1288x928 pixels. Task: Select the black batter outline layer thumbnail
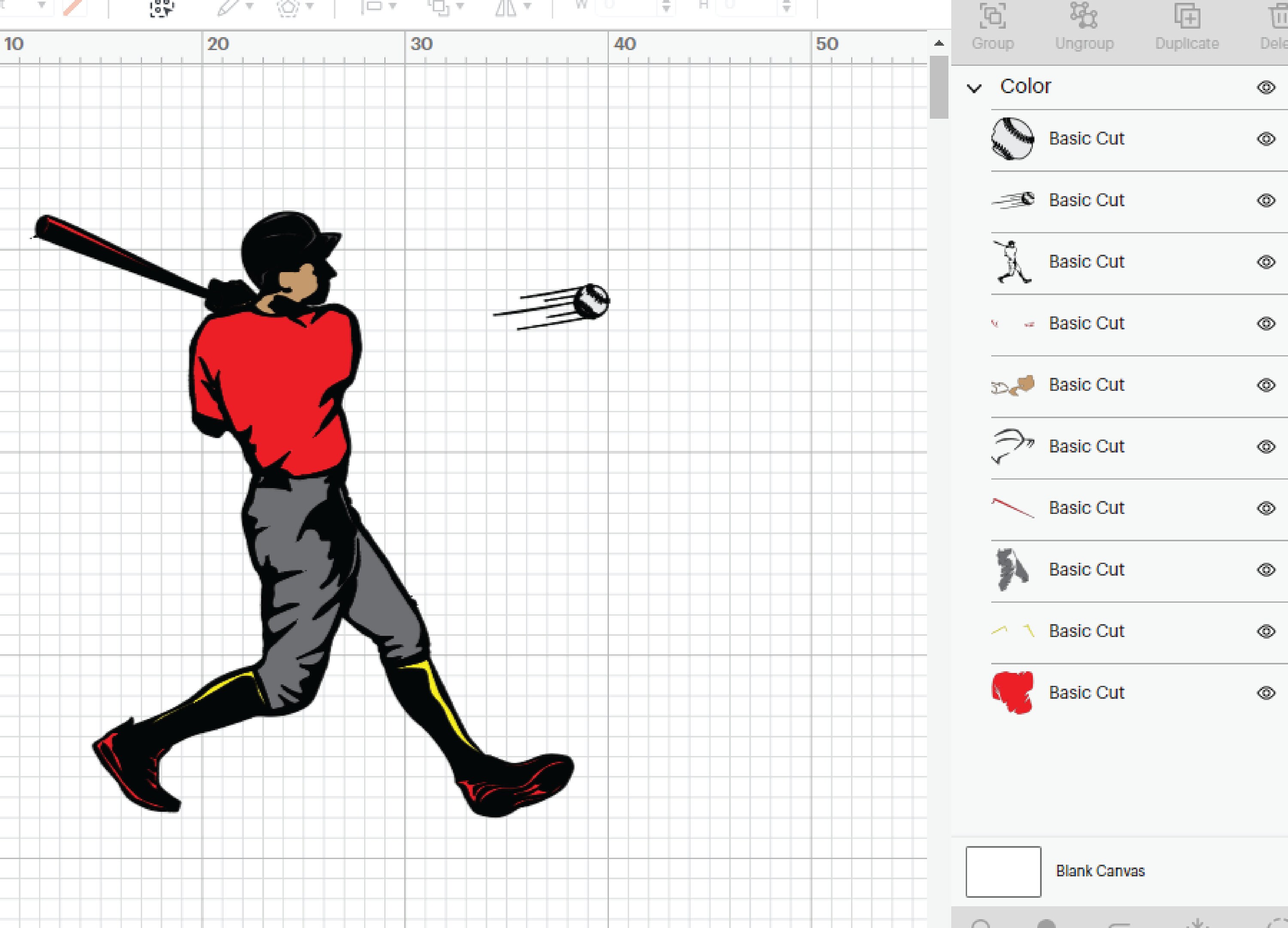[1012, 261]
